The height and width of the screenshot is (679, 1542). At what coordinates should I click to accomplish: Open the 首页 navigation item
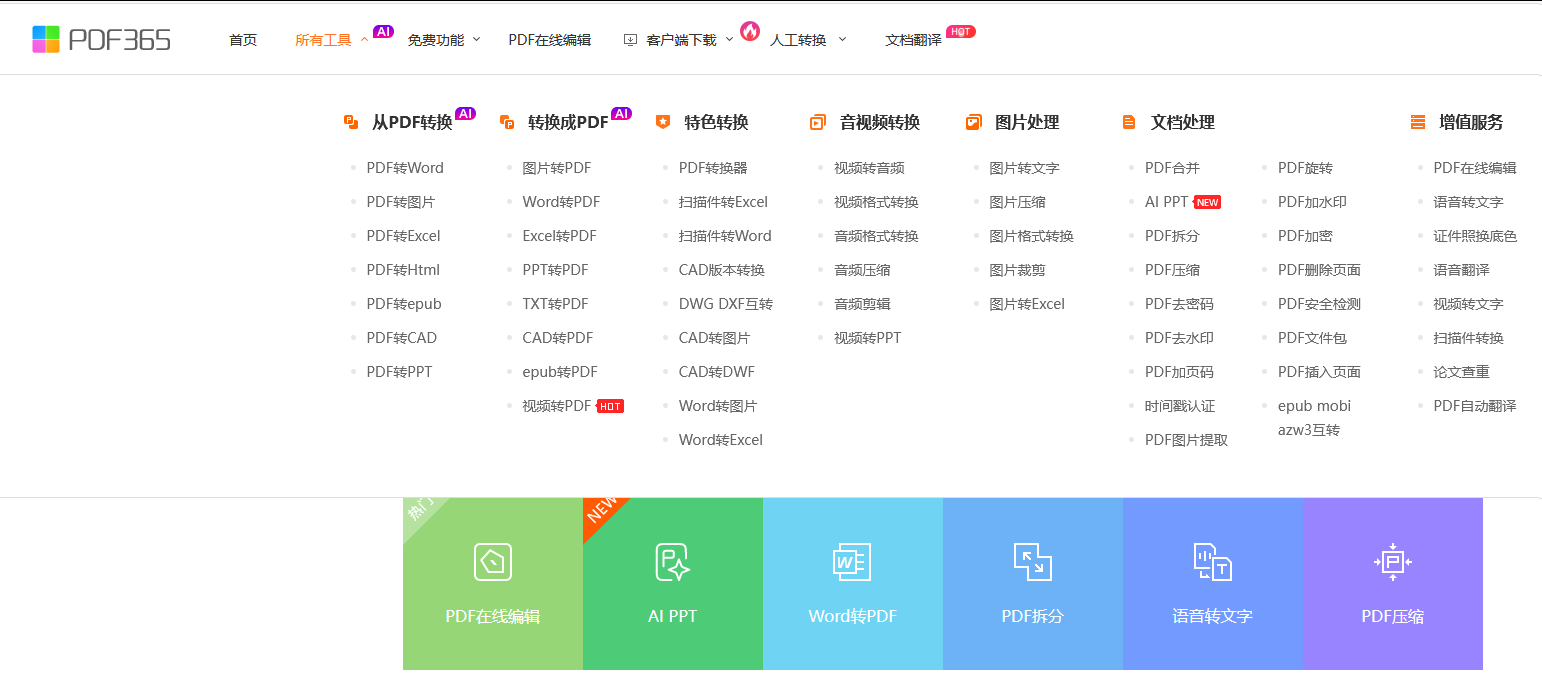(x=243, y=40)
